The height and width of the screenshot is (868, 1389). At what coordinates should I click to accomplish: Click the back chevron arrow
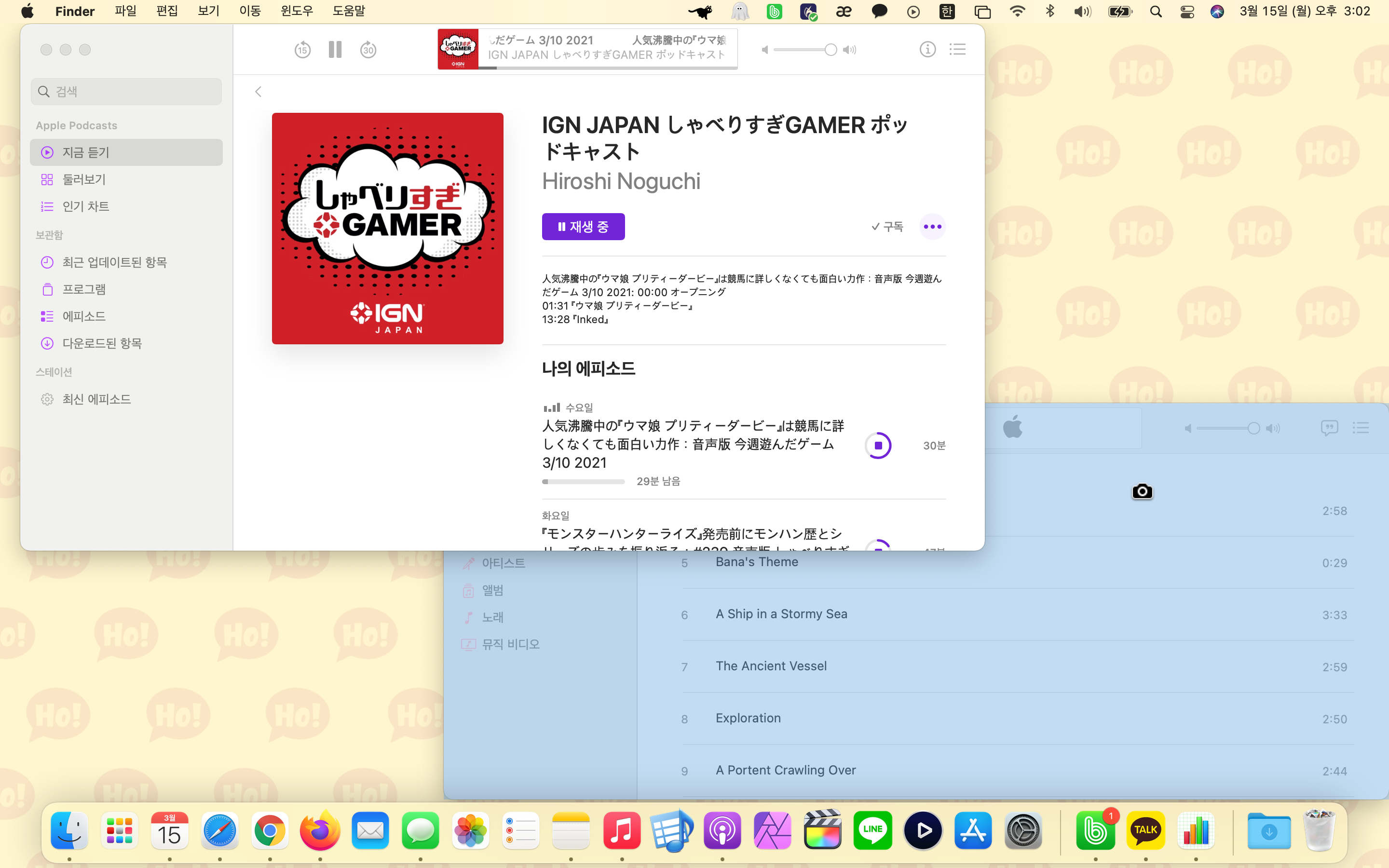[259, 92]
